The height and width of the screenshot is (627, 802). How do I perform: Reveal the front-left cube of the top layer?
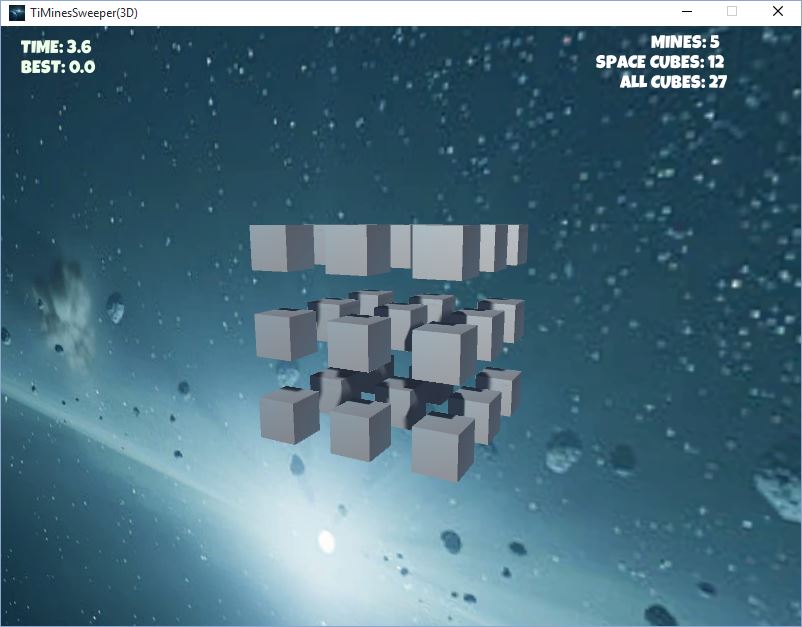[281, 248]
